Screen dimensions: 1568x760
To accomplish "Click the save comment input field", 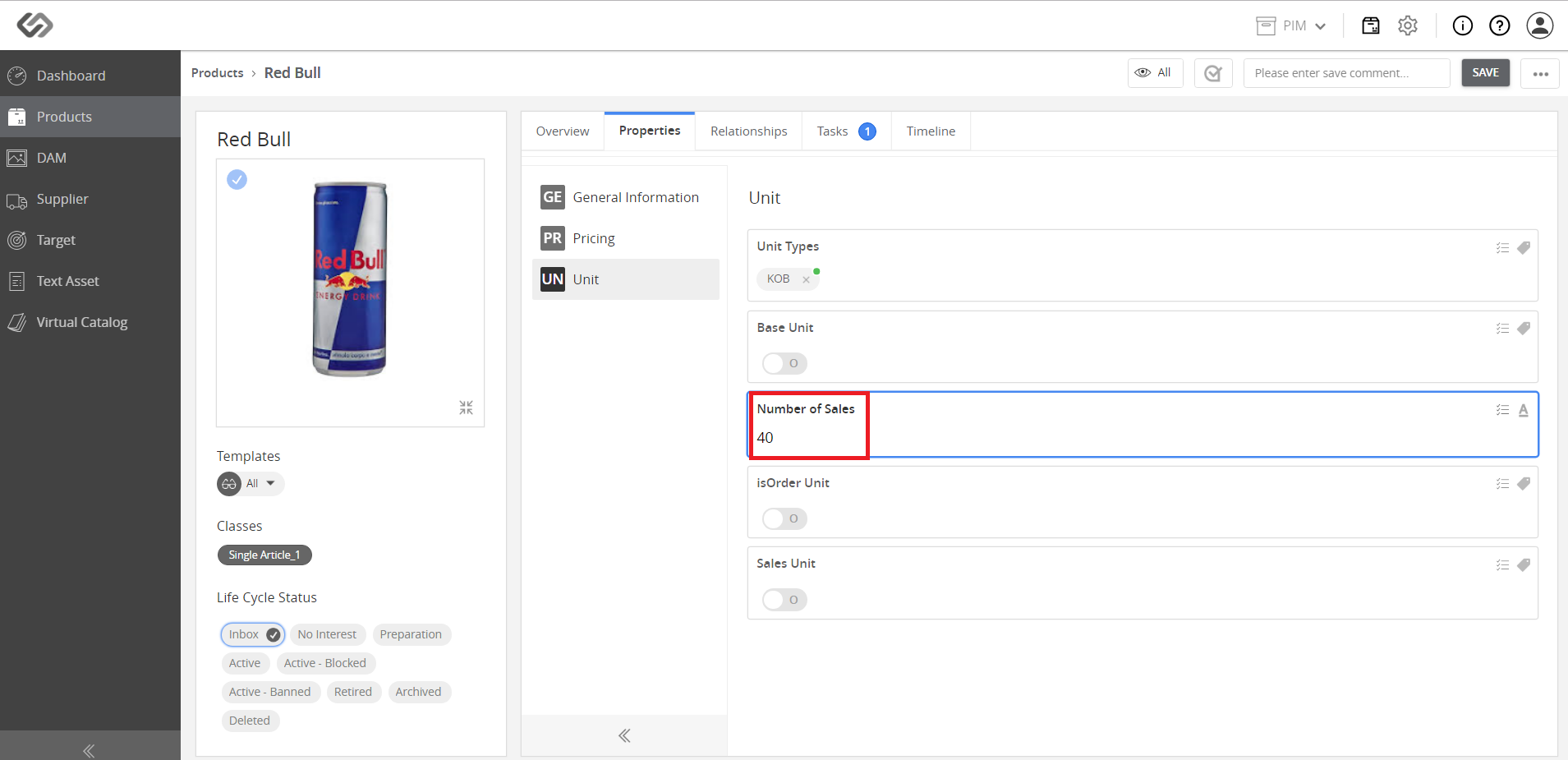I will click(1347, 73).
